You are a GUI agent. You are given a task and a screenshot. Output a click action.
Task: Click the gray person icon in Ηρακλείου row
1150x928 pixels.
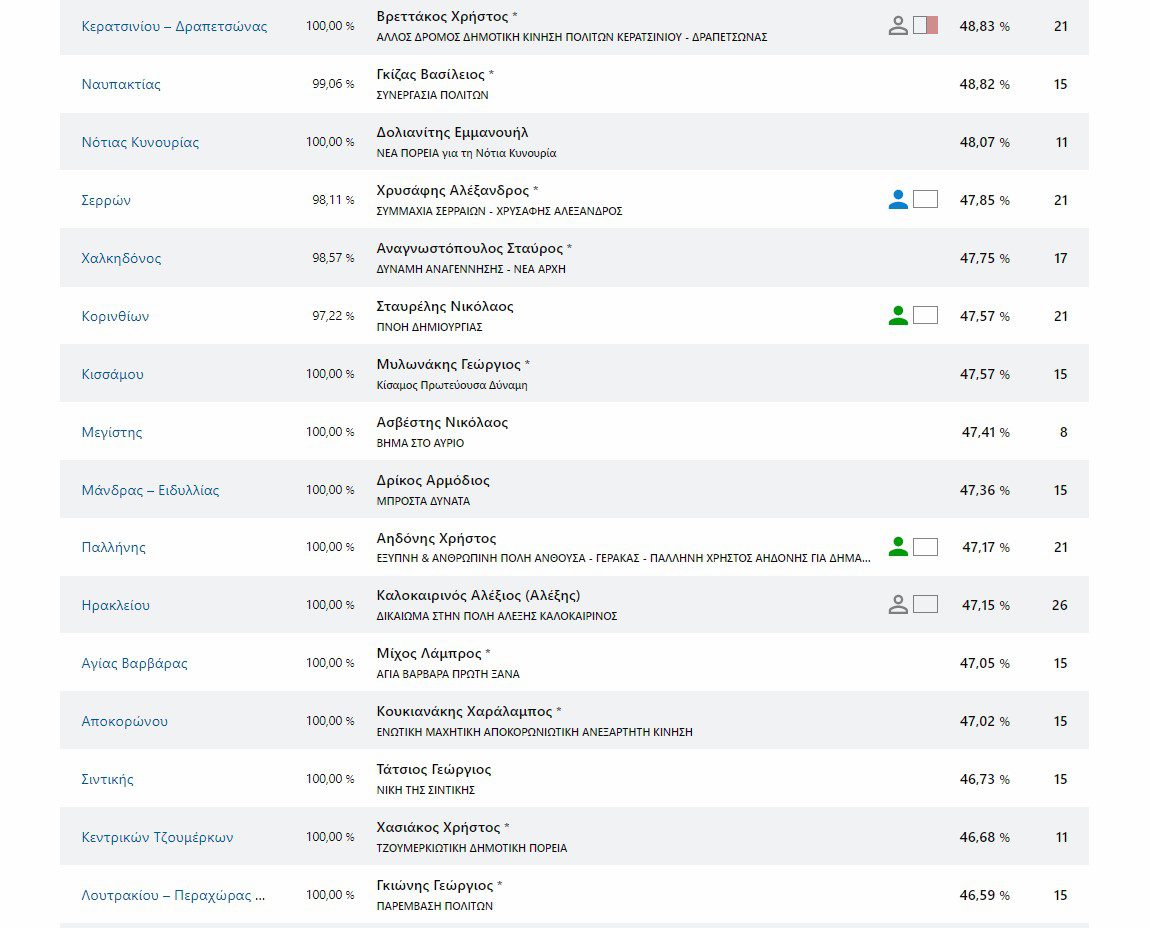coord(898,604)
